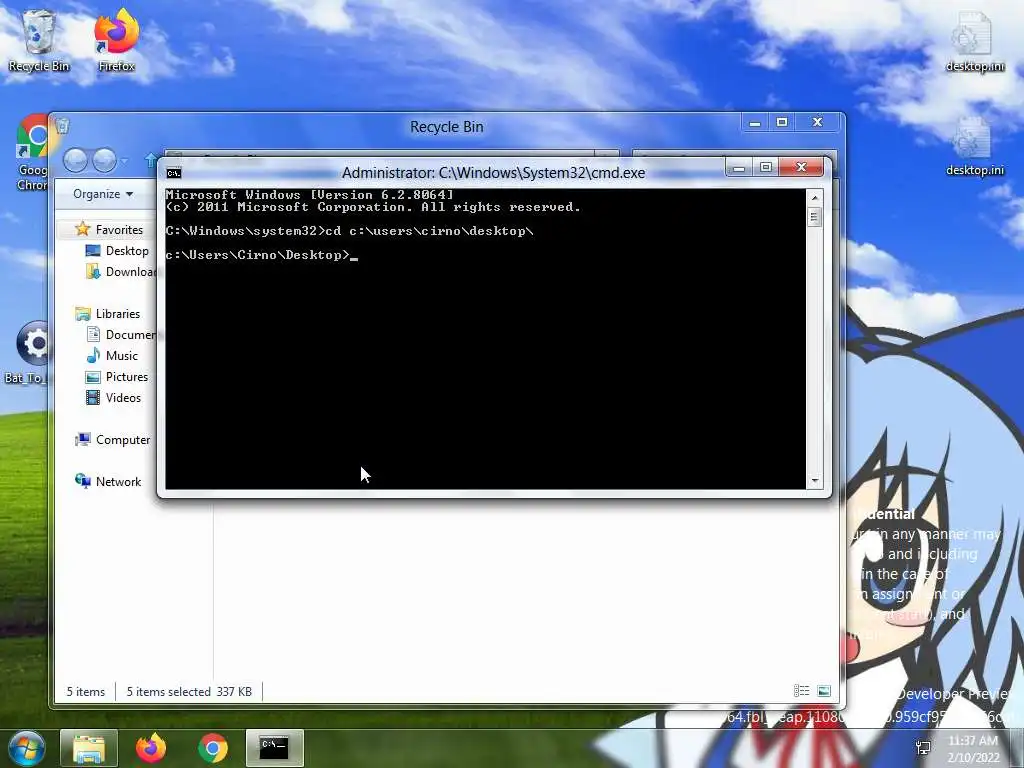Open the Organize dropdown menu
Viewport: 1024px width, 768px height.
click(x=103, y=194)
